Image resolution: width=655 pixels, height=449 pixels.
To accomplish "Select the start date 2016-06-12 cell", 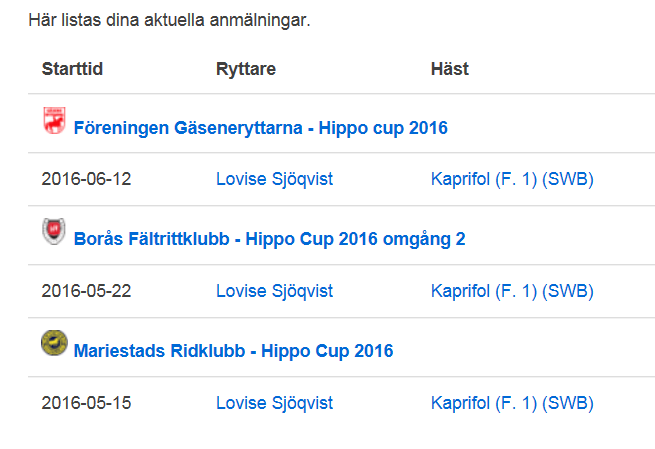I will (86, 180).
